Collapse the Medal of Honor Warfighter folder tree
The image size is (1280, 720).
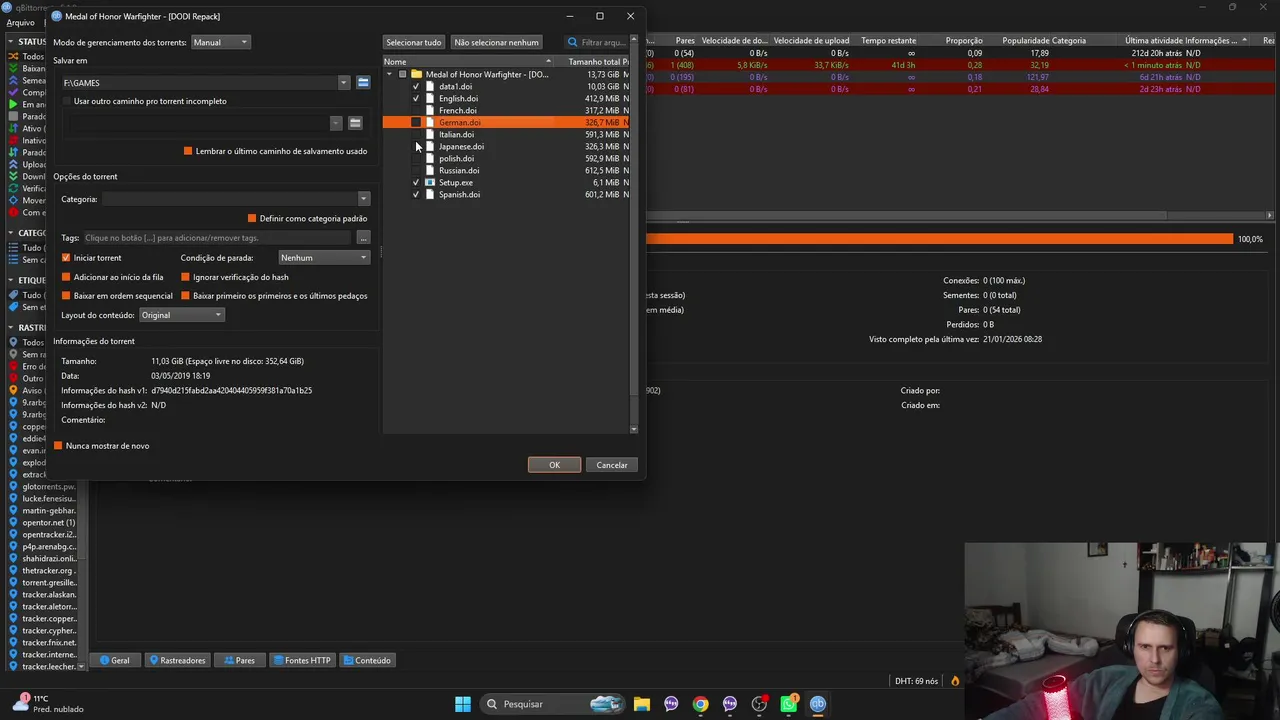pyautogui.click(x=389, y=74)
